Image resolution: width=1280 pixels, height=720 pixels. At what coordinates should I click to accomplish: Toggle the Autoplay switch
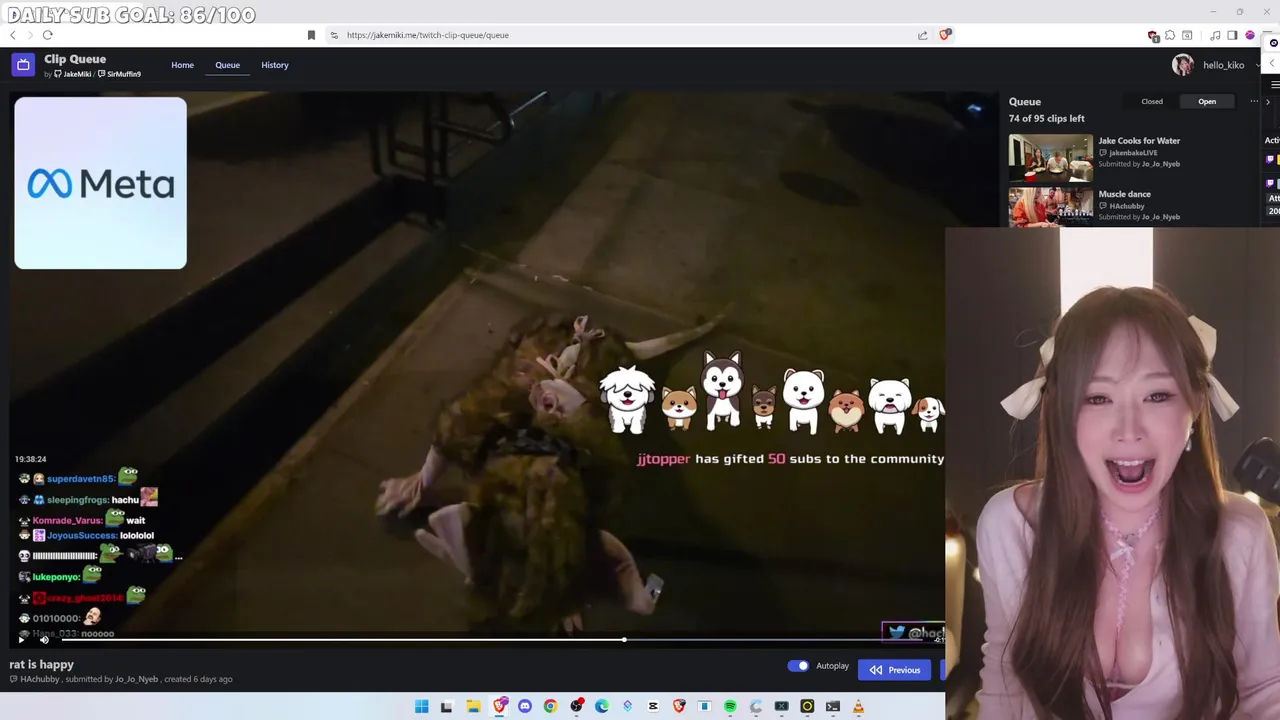(798, 666)
